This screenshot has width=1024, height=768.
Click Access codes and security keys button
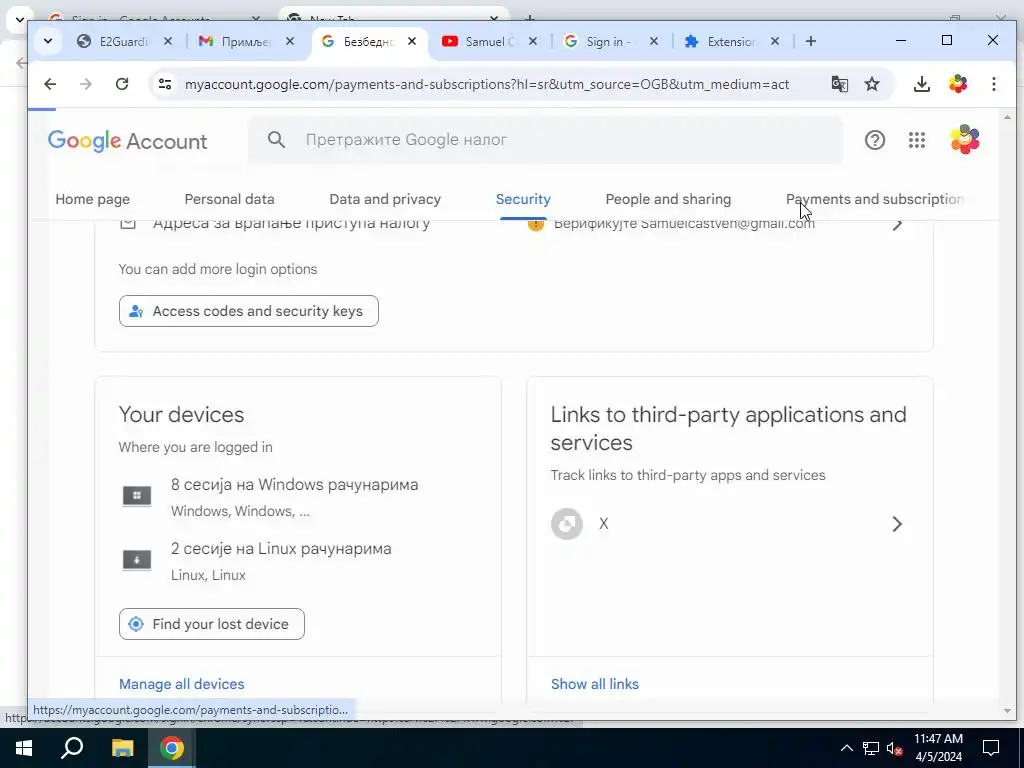point(249,311)
